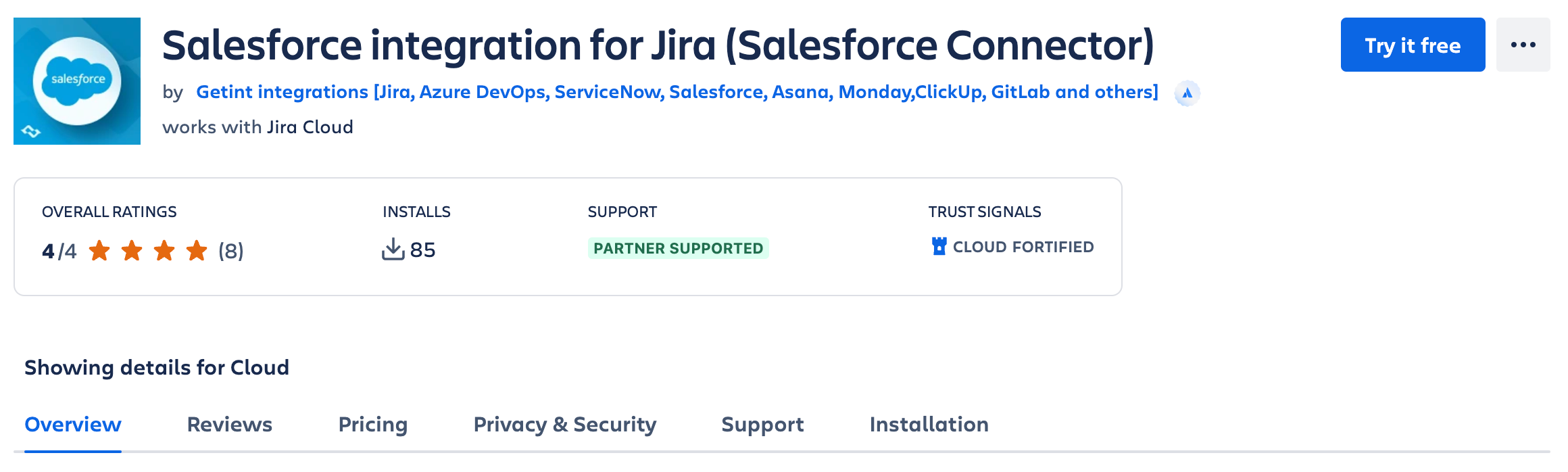
Task: Click the second orange rating star
Action: pyautogui.click(x=132, y=250)
